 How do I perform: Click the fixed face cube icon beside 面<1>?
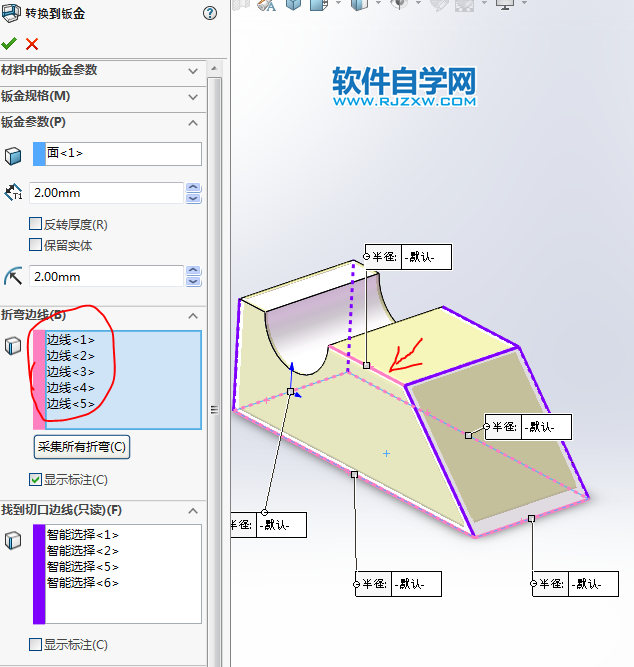pyautogui.click(x=13, y=156)
